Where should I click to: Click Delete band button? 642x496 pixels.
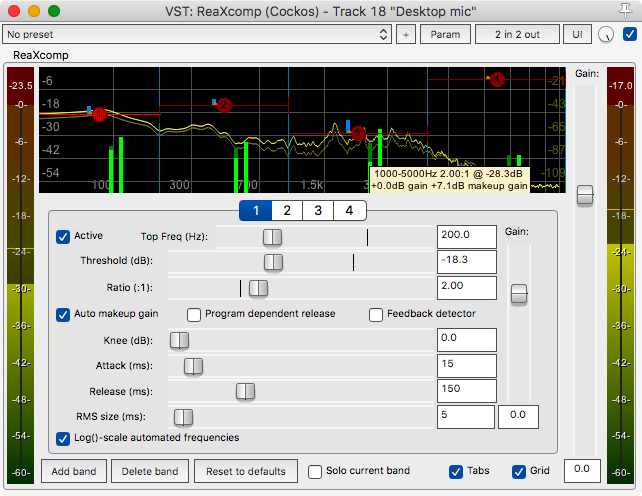150,471
